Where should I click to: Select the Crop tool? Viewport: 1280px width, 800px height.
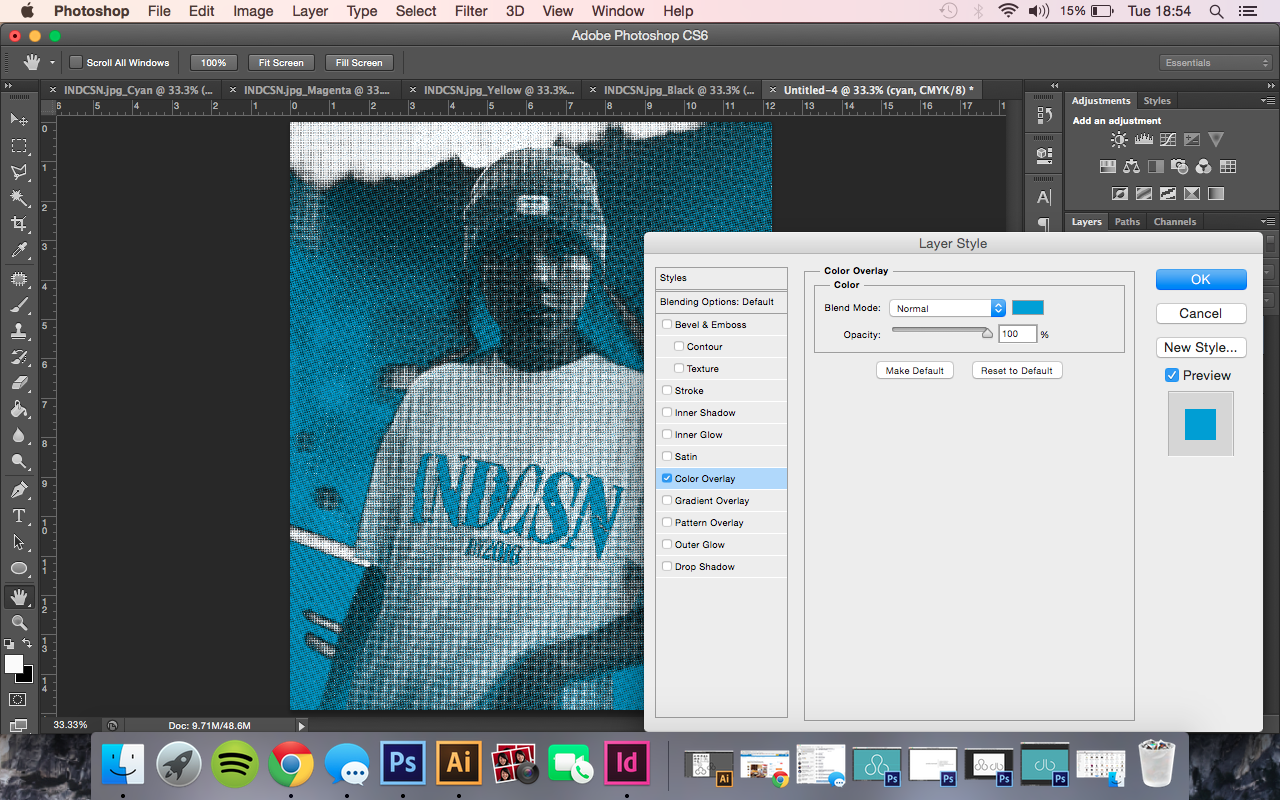point(19,224)
